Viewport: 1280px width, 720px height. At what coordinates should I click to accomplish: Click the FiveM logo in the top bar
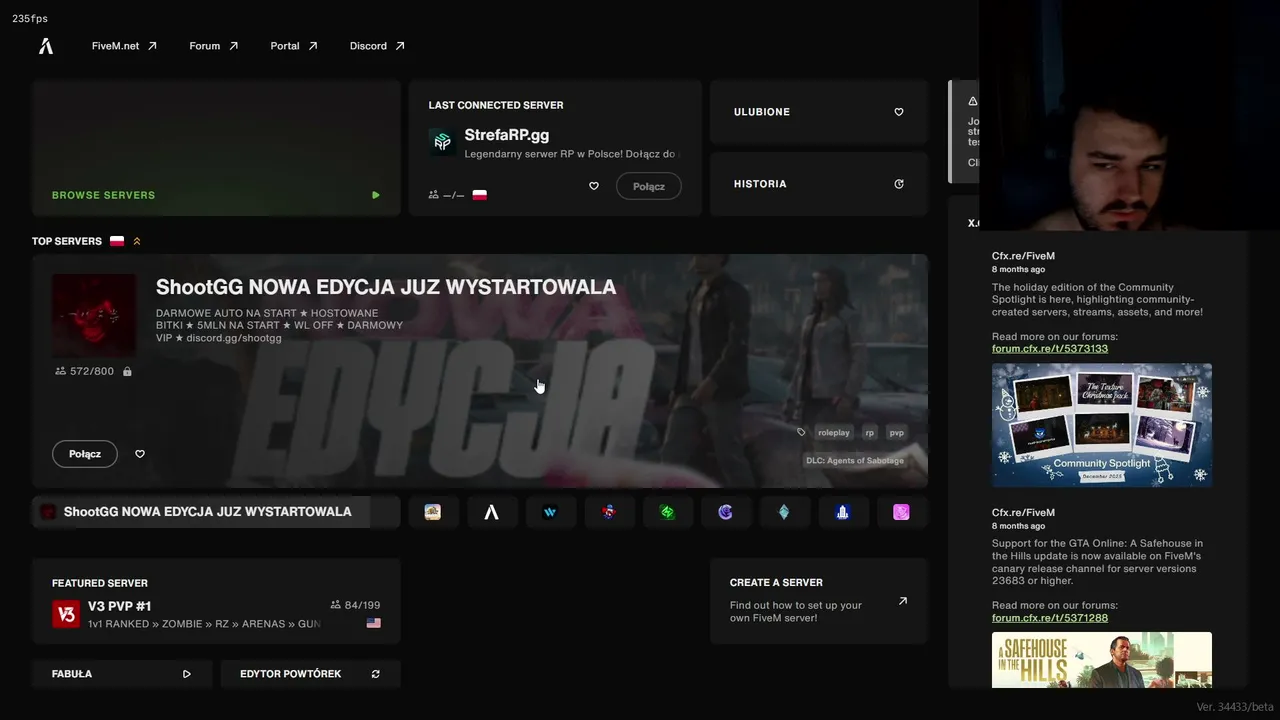point(46,46)
